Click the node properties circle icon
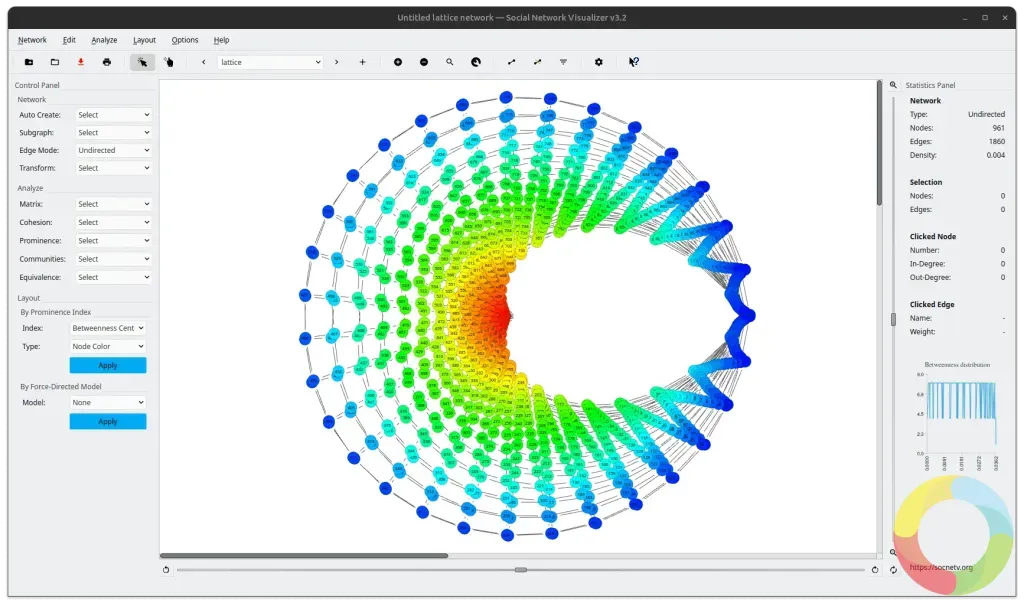Viewport: 1024px width, 606px height. (475, 62)
